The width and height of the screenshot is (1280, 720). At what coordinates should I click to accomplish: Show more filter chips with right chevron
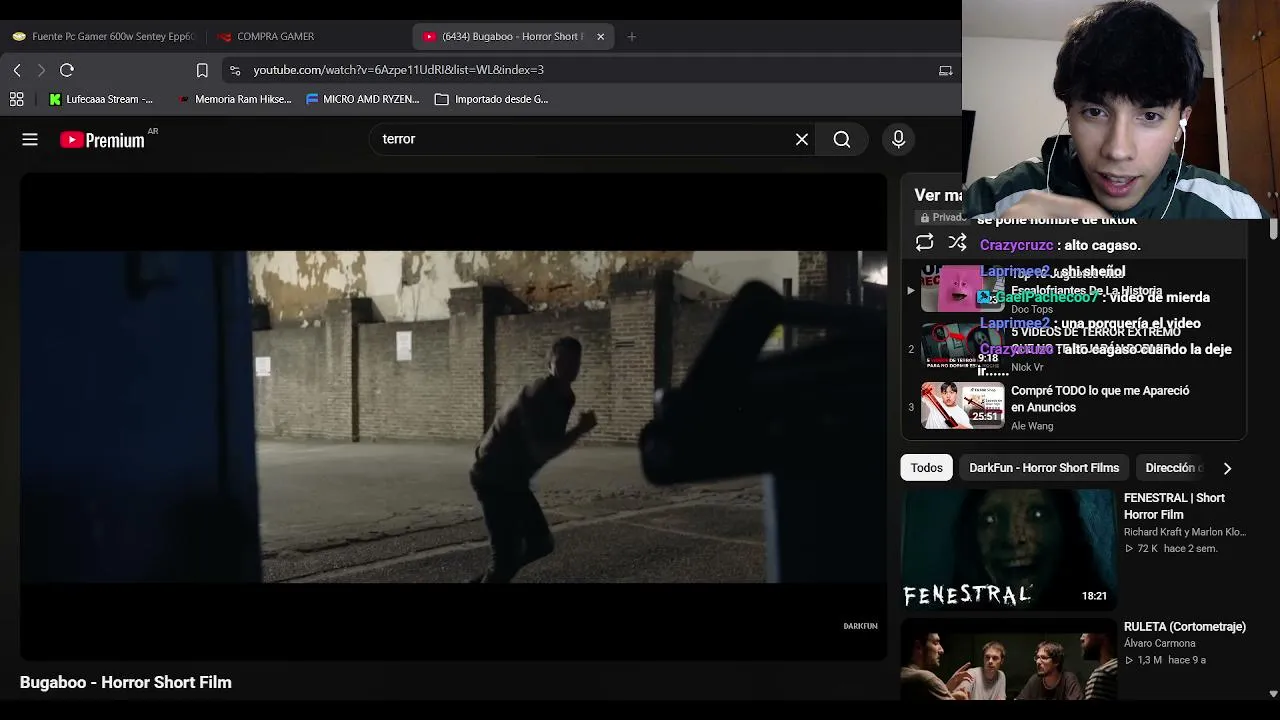pos(1227,468)
